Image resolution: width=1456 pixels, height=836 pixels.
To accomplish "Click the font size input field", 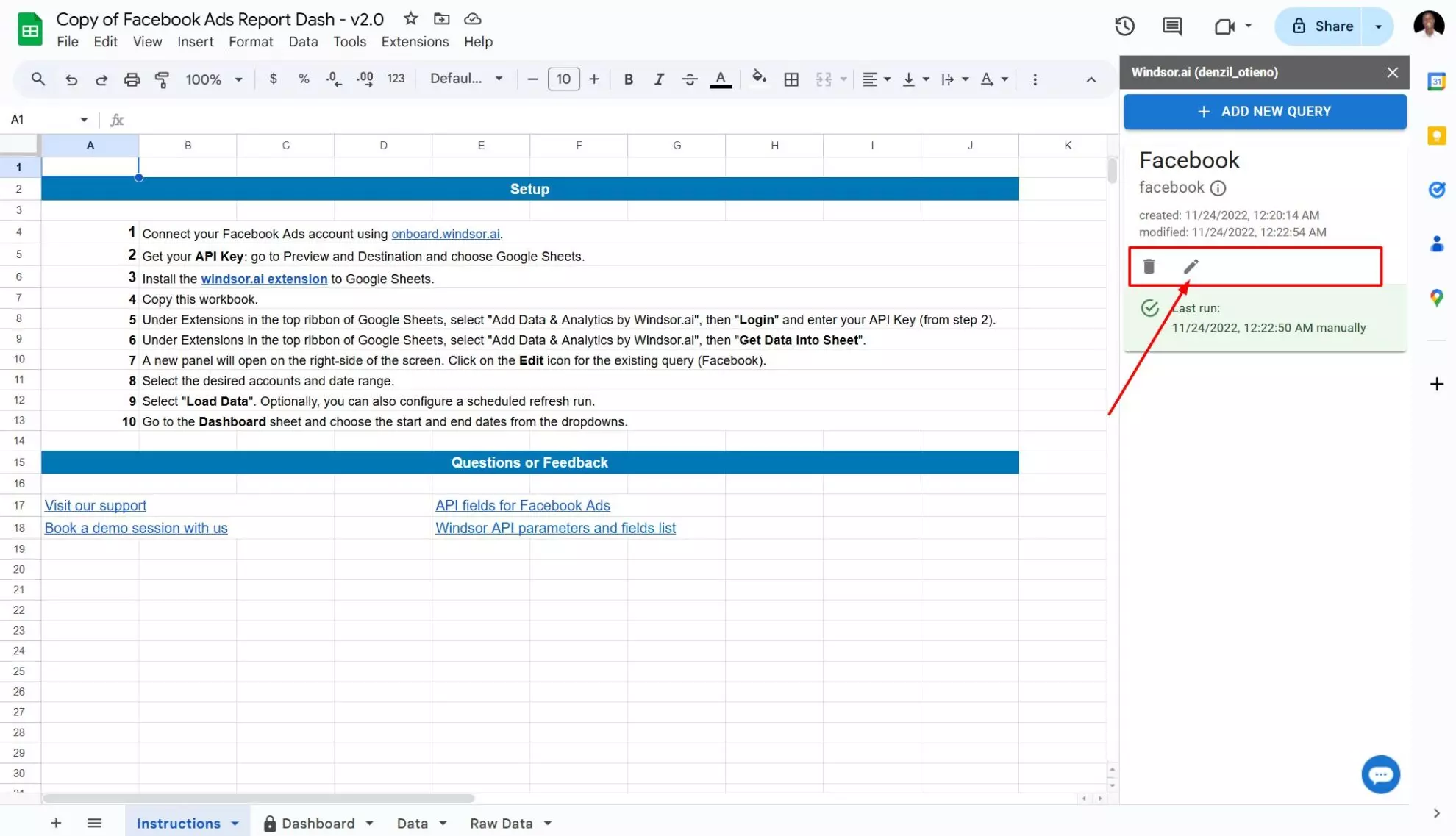I will point(563,79).
